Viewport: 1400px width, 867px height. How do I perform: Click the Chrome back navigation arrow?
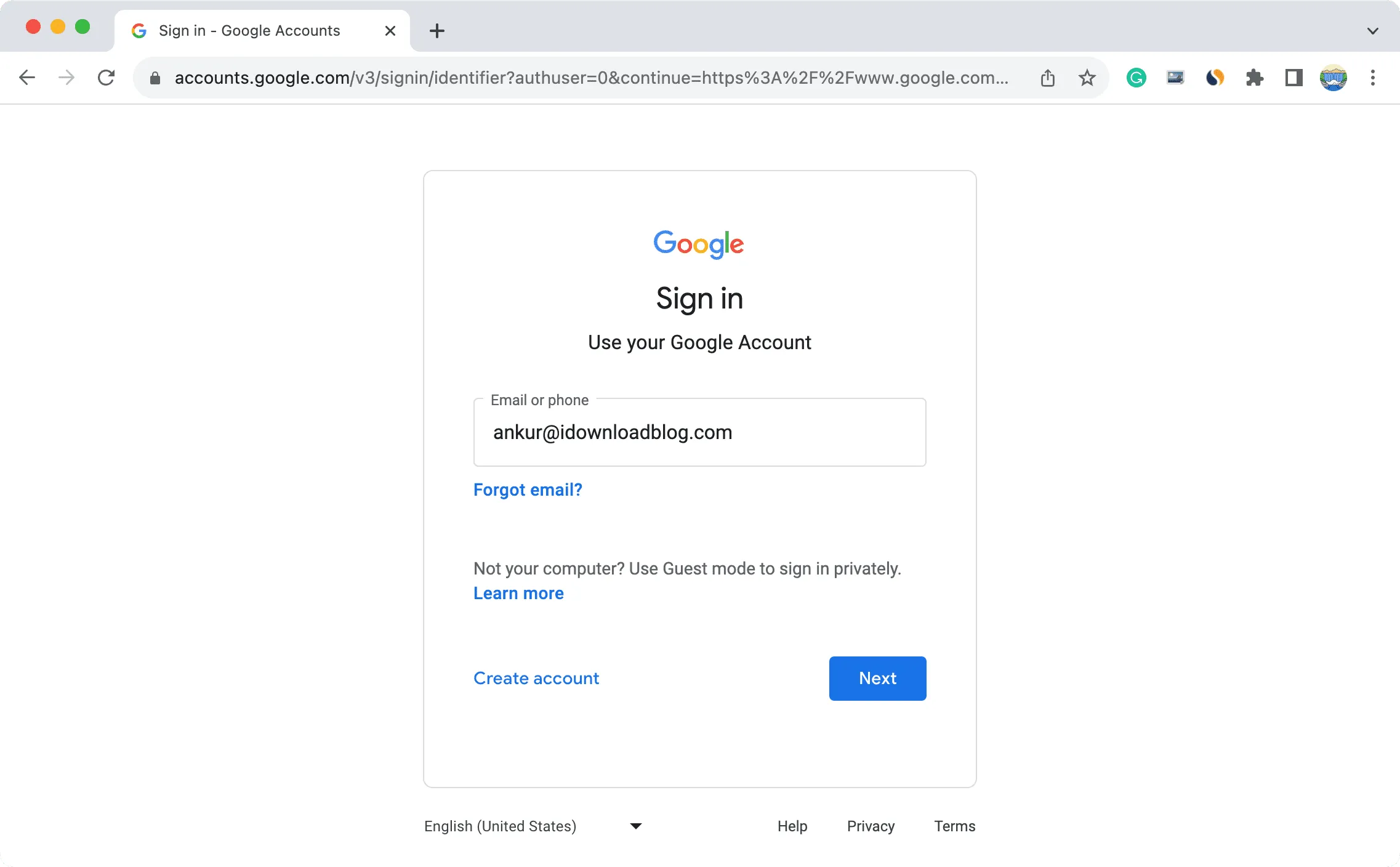tap(28, 77)
